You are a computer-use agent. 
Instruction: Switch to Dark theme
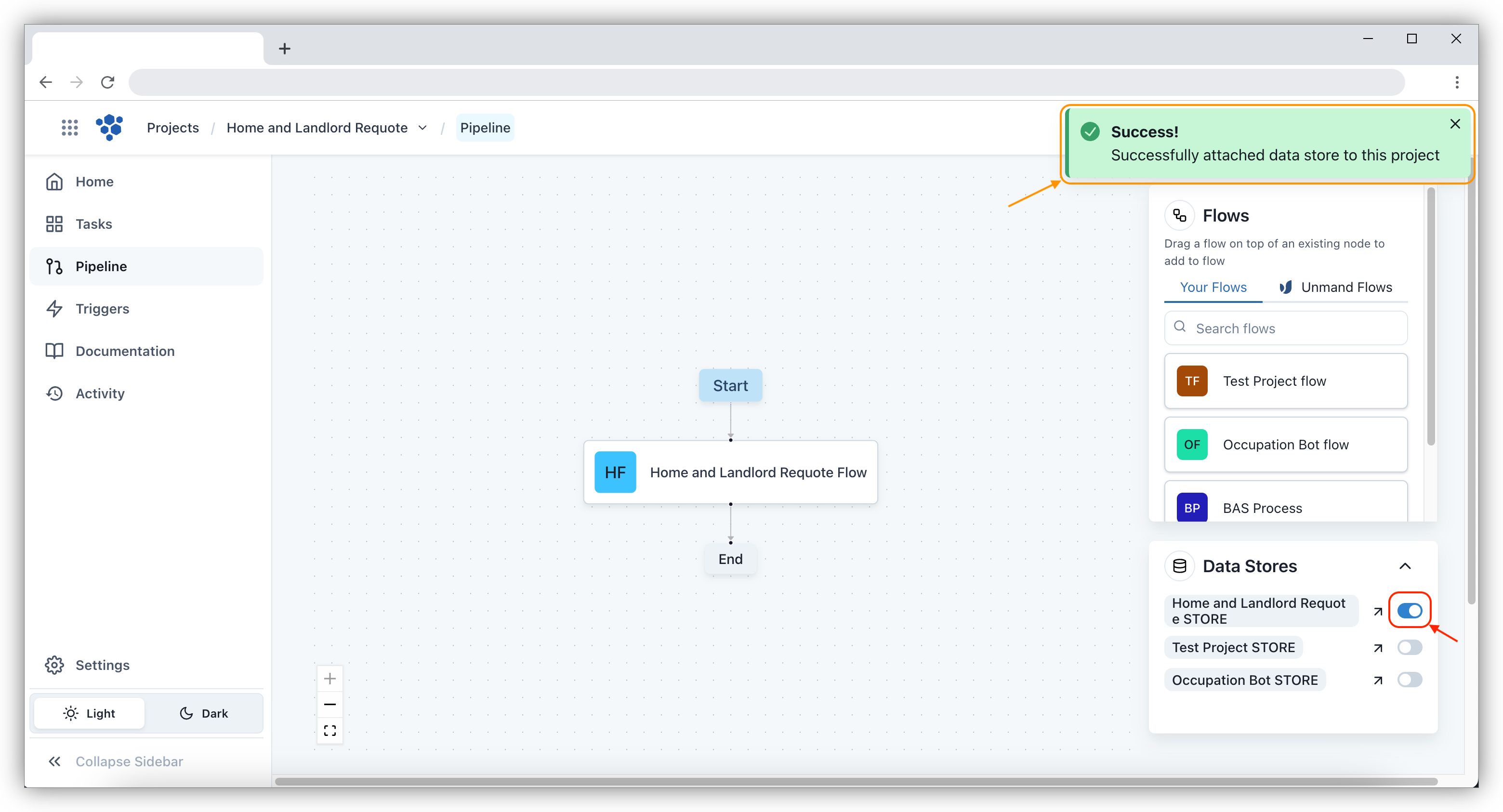point(204,713)
